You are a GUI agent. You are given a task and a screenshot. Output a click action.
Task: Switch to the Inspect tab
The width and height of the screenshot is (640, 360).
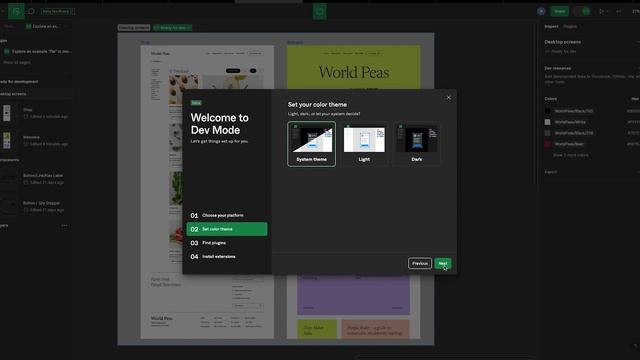[551, 27]
